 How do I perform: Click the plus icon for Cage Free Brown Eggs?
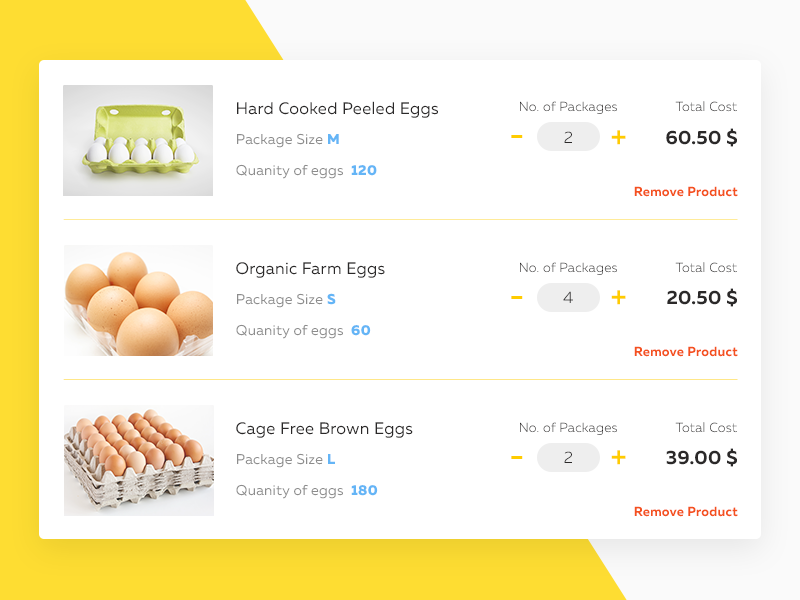click(x=618, y=457)
